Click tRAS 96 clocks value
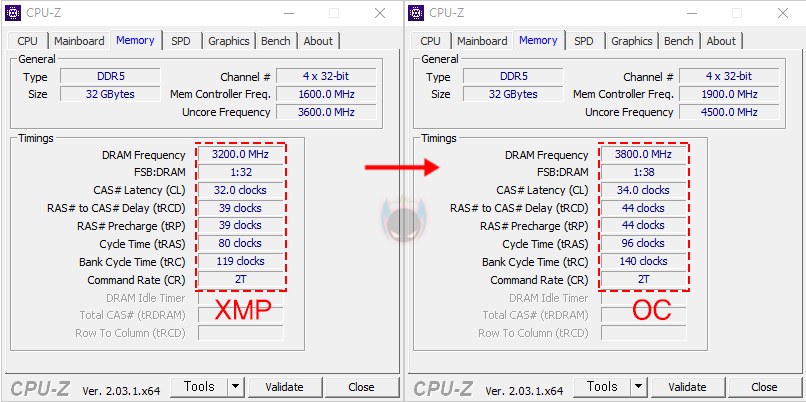The width and height of the screenshot is (806, 402). coord(644,243)
